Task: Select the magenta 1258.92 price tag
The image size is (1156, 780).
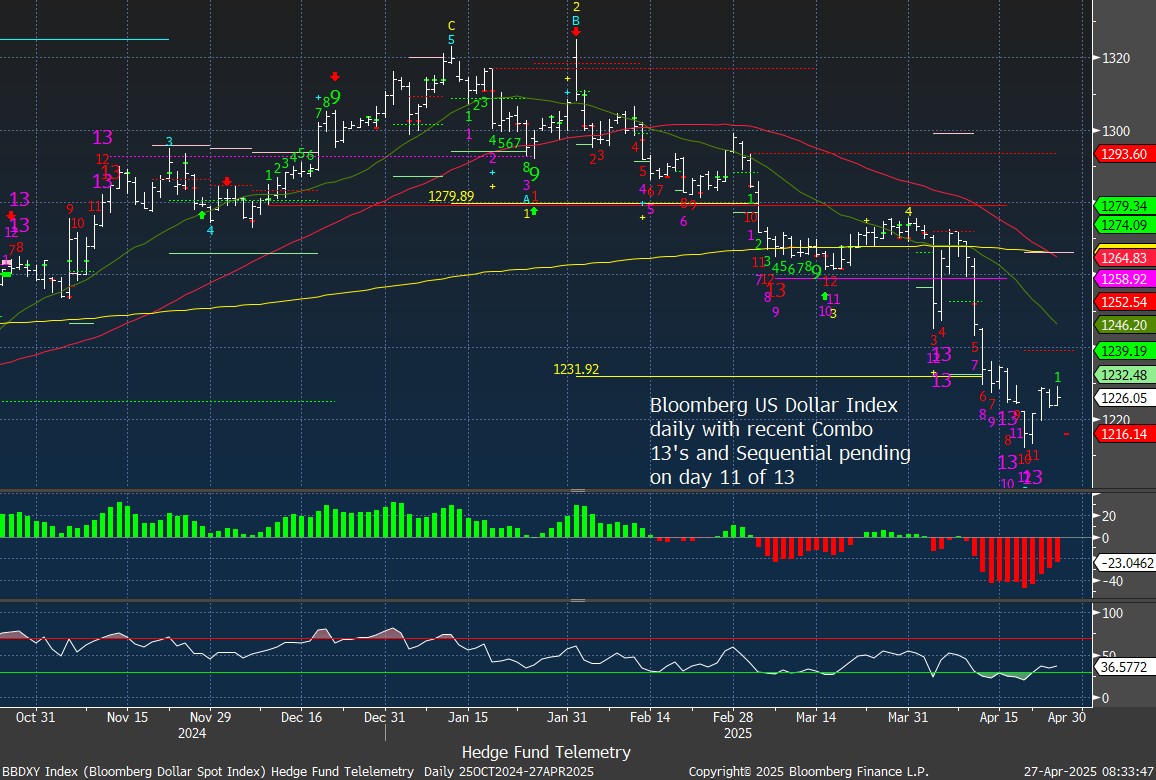Action: click(1124, 279)
